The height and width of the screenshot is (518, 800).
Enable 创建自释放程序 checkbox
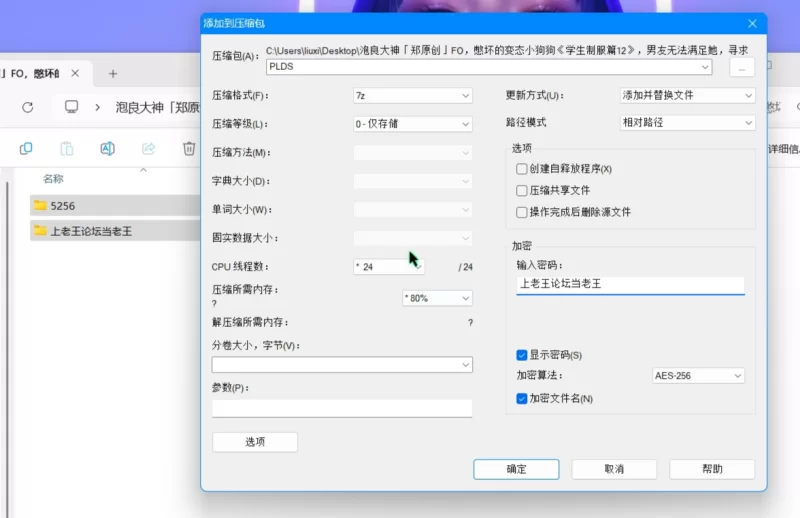pos(521,169)
